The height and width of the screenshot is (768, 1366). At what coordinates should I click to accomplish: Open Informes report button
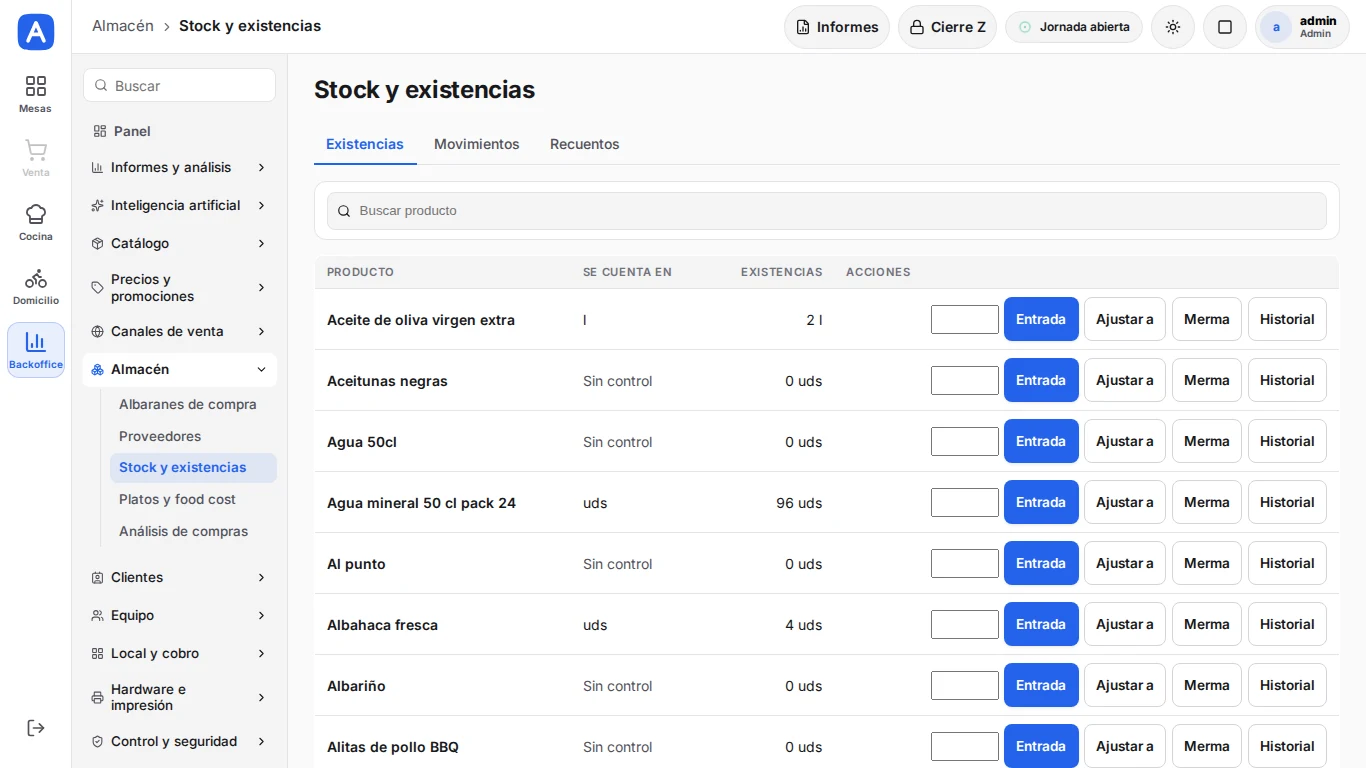(837, 27)
